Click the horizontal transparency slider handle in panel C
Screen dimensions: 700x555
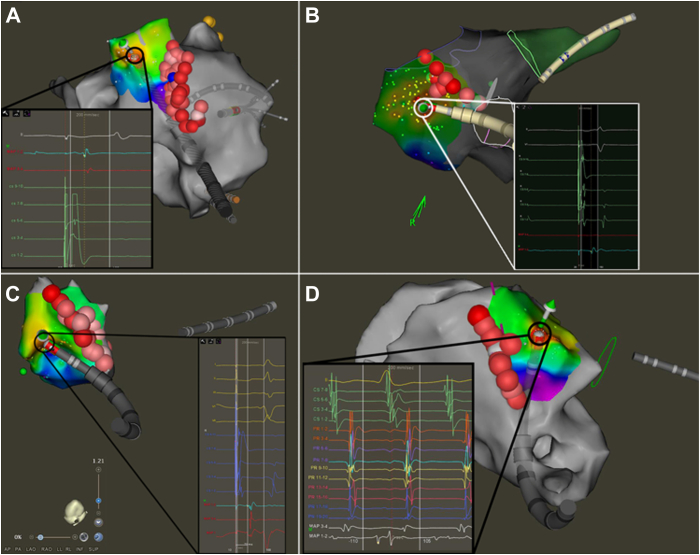(40, 537)
